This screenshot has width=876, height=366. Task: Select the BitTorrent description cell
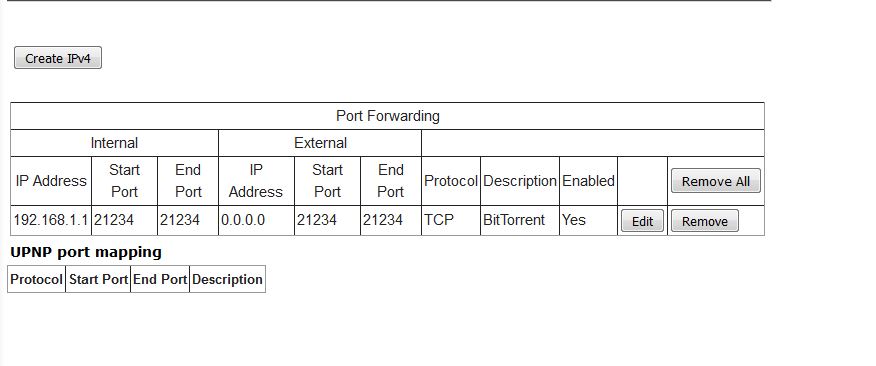(x=520, y=220)
